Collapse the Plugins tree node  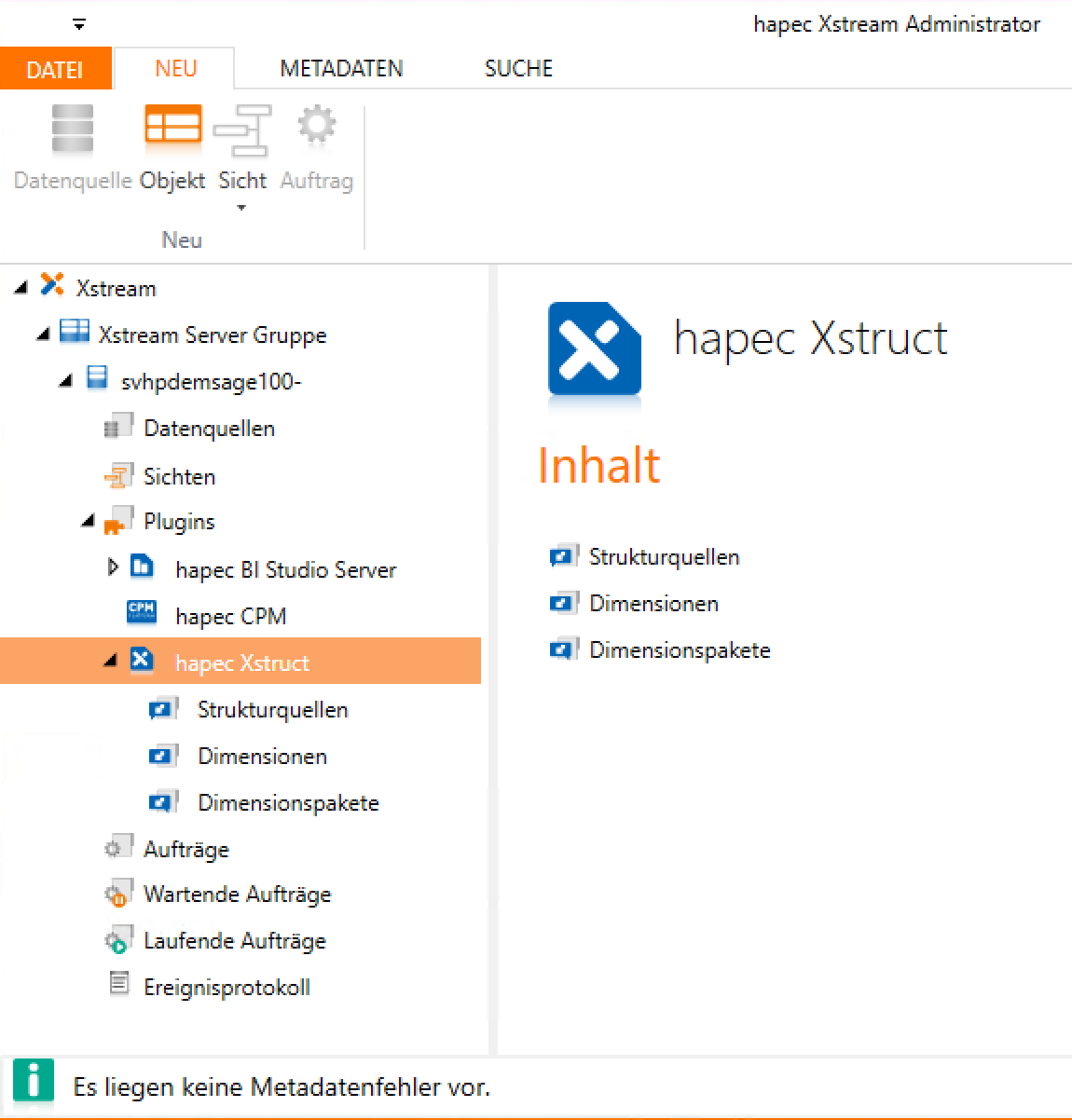click(88, 522)
